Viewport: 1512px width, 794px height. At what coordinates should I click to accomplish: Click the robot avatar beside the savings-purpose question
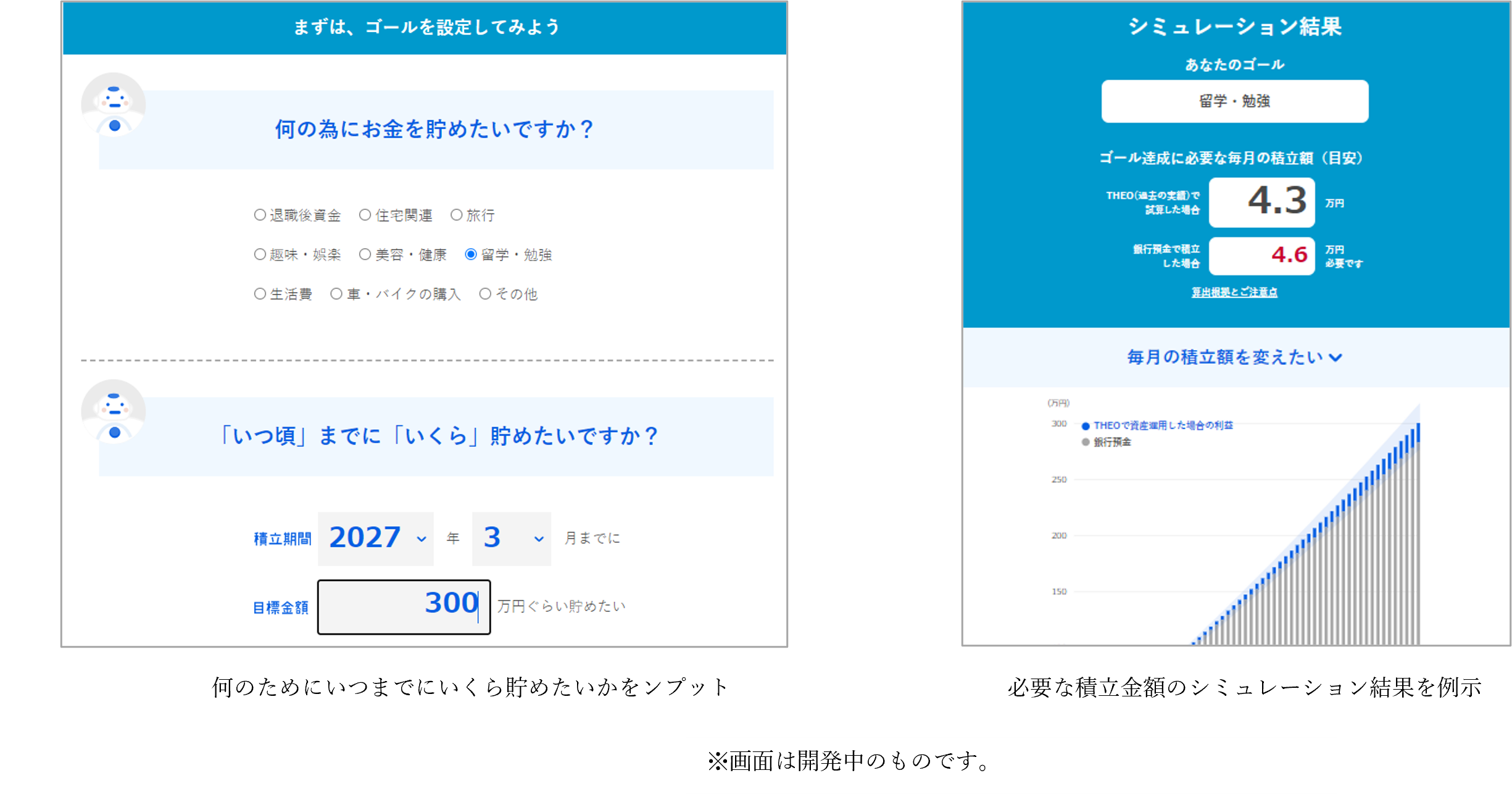click(x=114, y=106)
